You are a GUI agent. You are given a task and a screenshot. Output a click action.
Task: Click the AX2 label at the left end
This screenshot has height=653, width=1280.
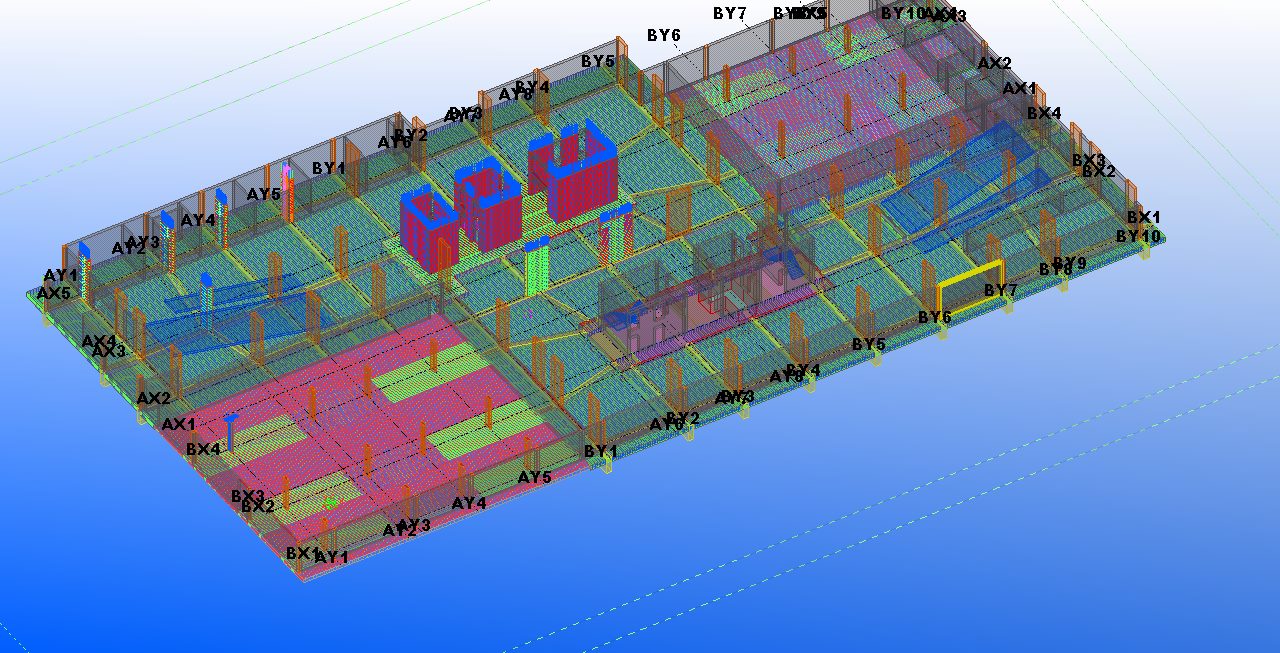click(x=154, y=398)
